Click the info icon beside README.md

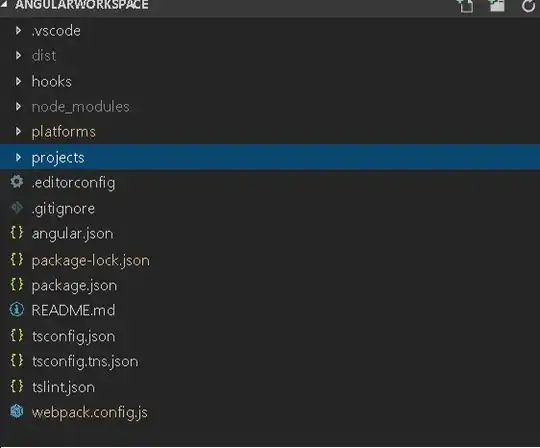(17, 309)
